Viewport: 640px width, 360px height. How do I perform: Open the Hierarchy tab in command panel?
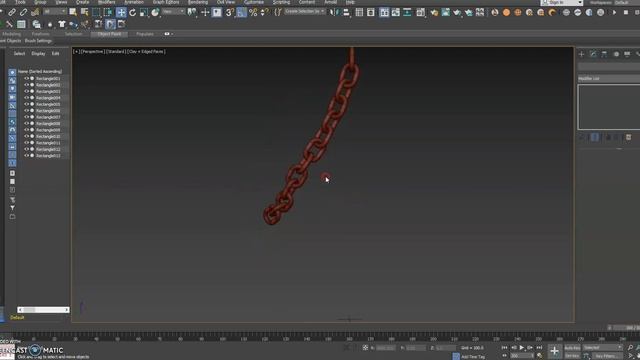click(x=604, y=54)
